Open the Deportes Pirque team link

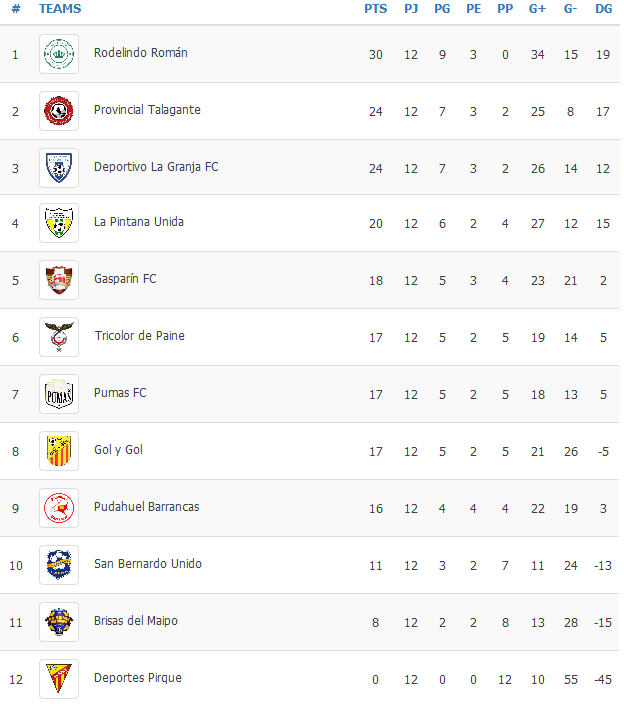click(x=138, y=678)
